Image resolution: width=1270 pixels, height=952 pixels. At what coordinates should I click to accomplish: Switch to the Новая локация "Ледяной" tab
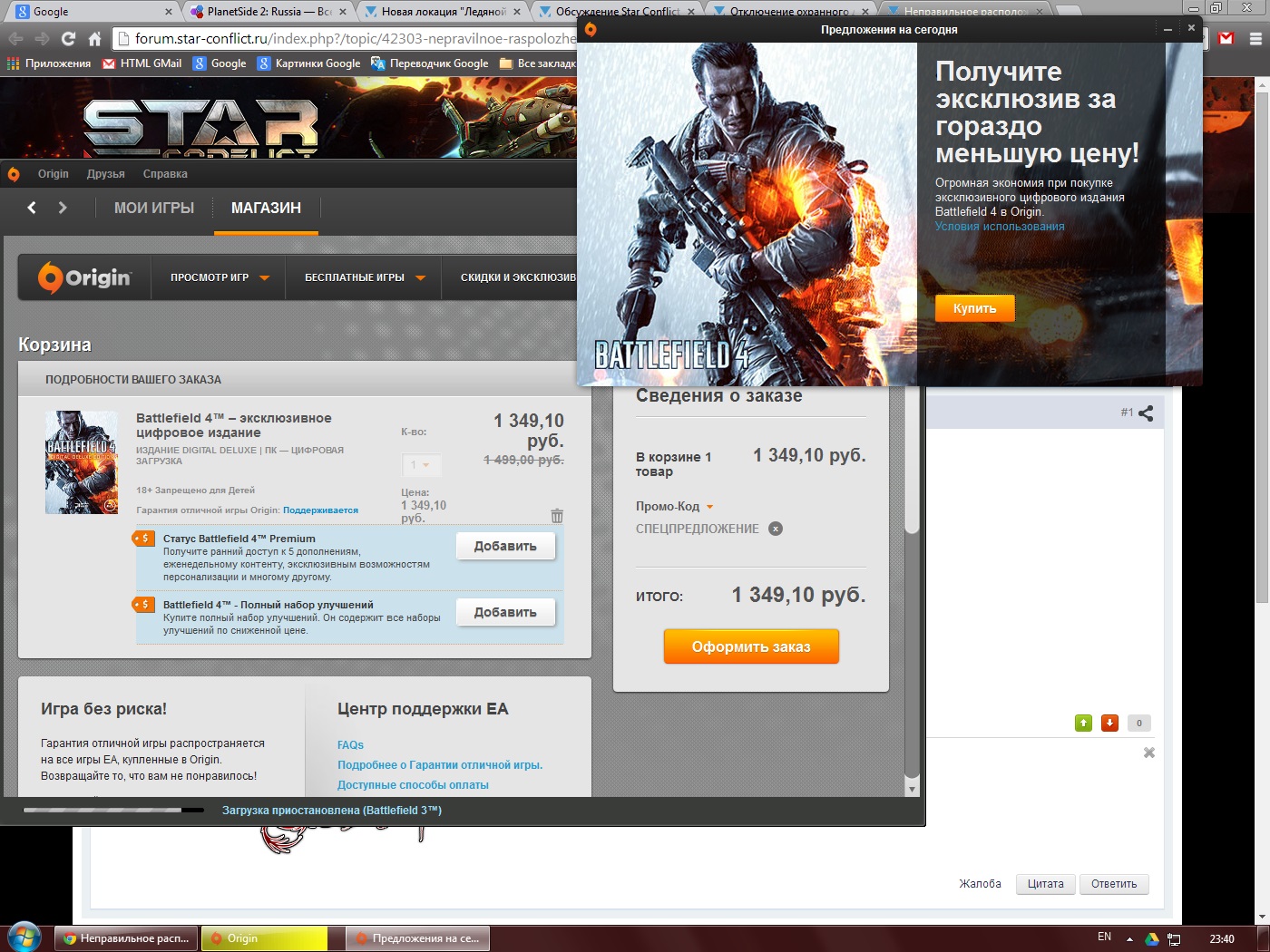pyautogui.click(x=442, y=12)
